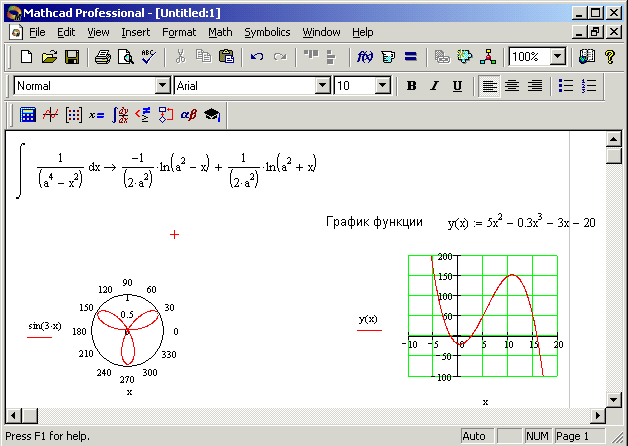The image size is (628, 446).
Task: Open the Symbolic Keyword palette
Action: point(211,115)
